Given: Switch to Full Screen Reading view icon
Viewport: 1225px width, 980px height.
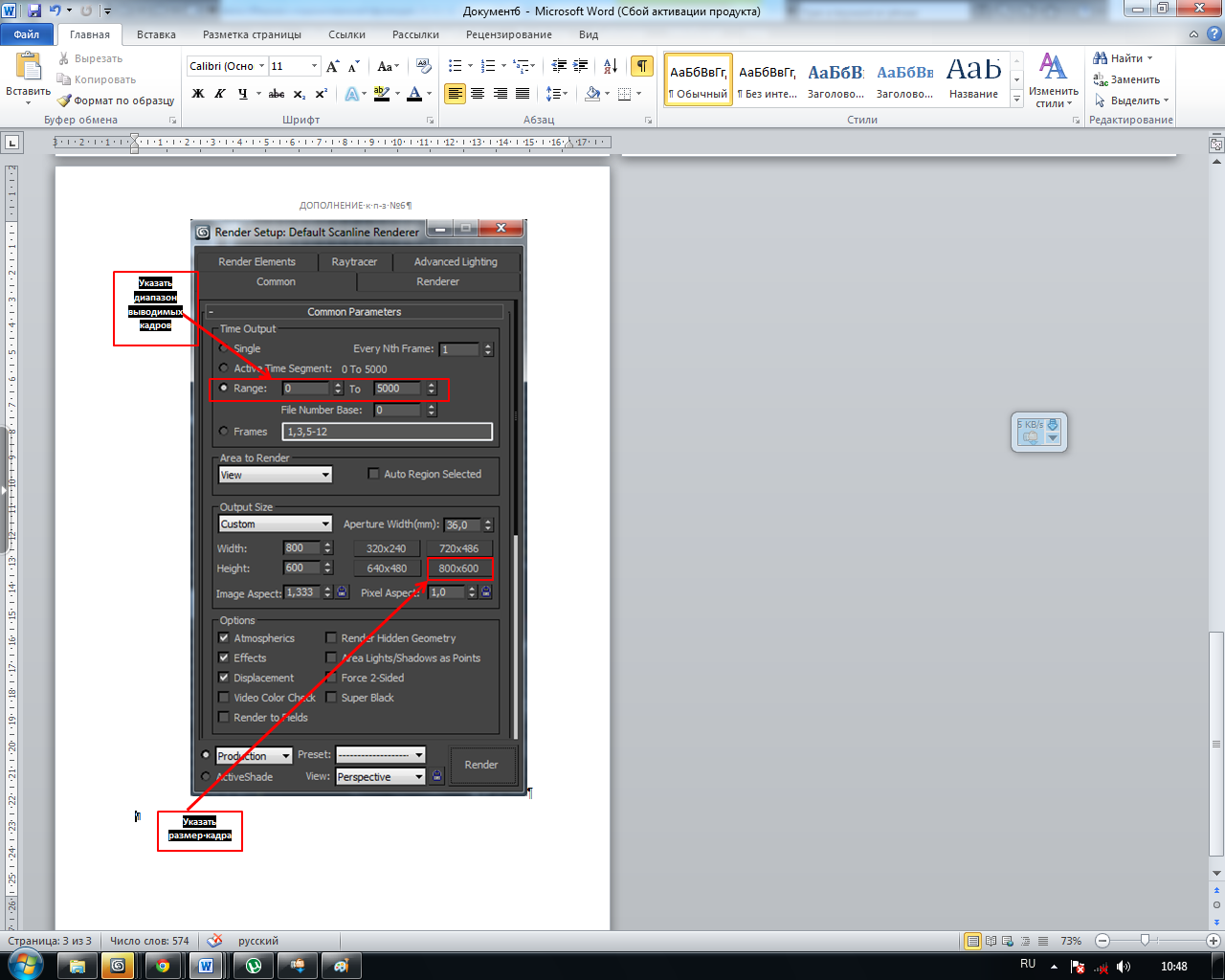Looking at the screenshot, I should [991, 941].
